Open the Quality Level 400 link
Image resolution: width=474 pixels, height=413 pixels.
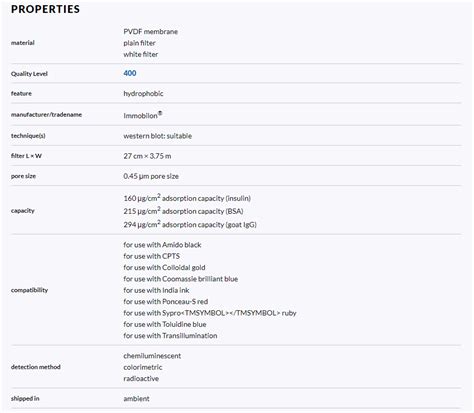coord(130,73)
